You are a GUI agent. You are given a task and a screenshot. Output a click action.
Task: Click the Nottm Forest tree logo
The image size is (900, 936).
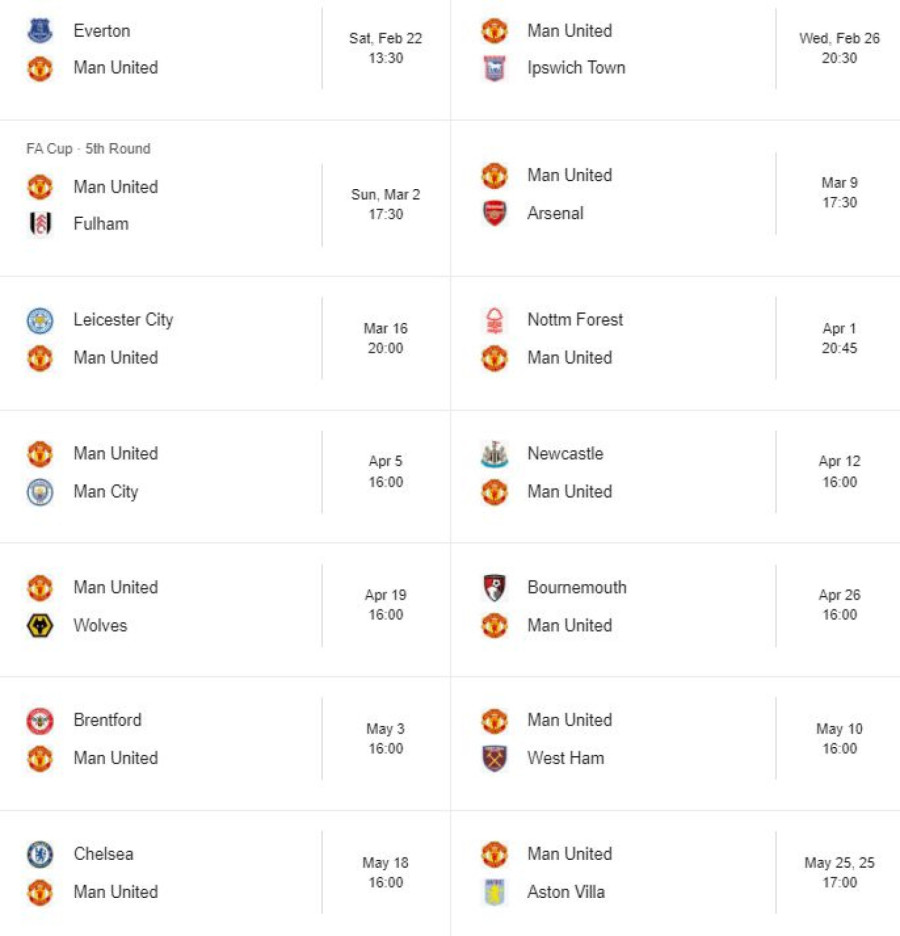coord(494,320)
